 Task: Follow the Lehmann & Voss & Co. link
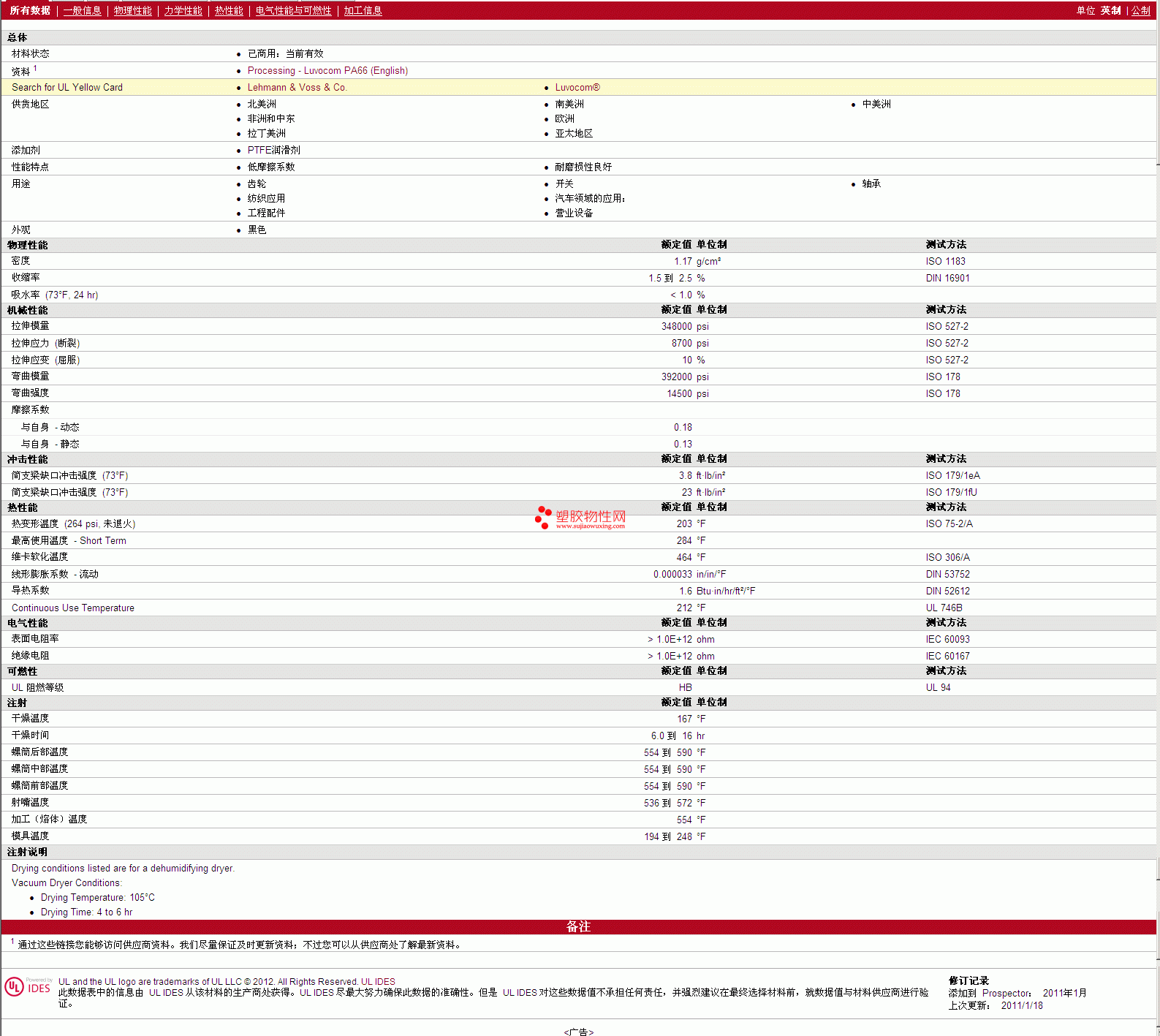pyautogui.click(x=297, y=88)
